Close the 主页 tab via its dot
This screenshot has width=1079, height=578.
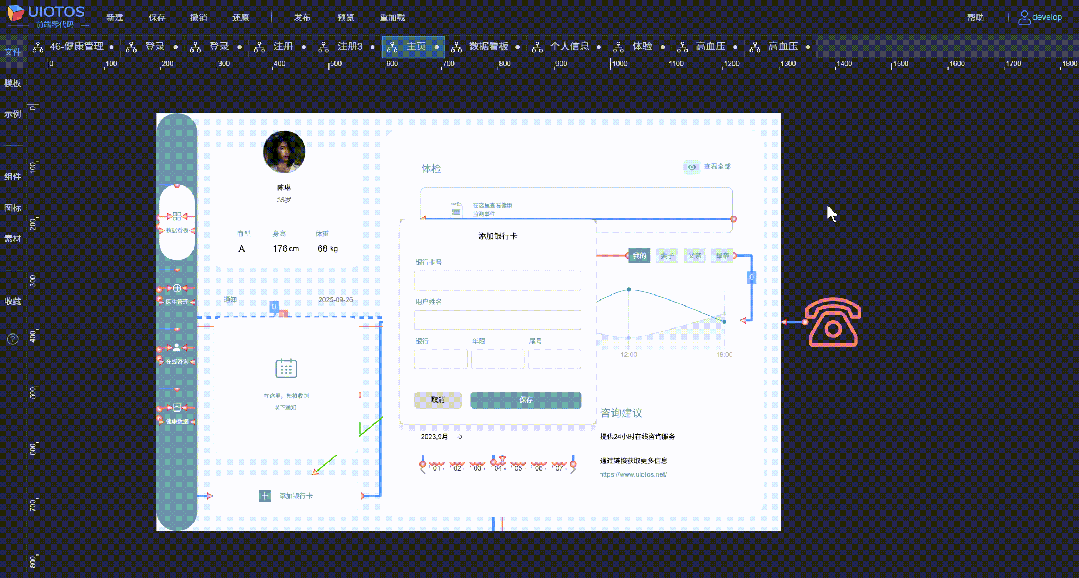pos(436,47)
